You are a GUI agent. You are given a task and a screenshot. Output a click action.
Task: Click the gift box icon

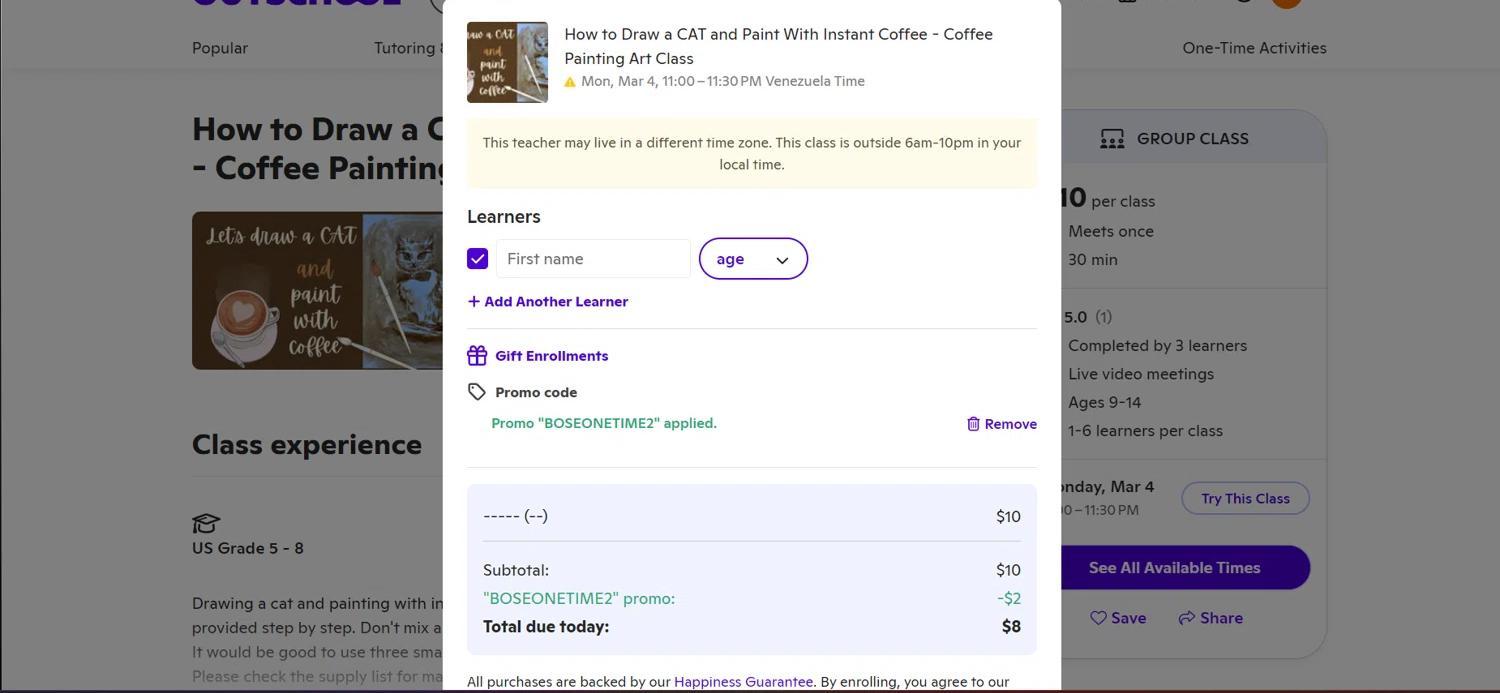tap(477, 355)
